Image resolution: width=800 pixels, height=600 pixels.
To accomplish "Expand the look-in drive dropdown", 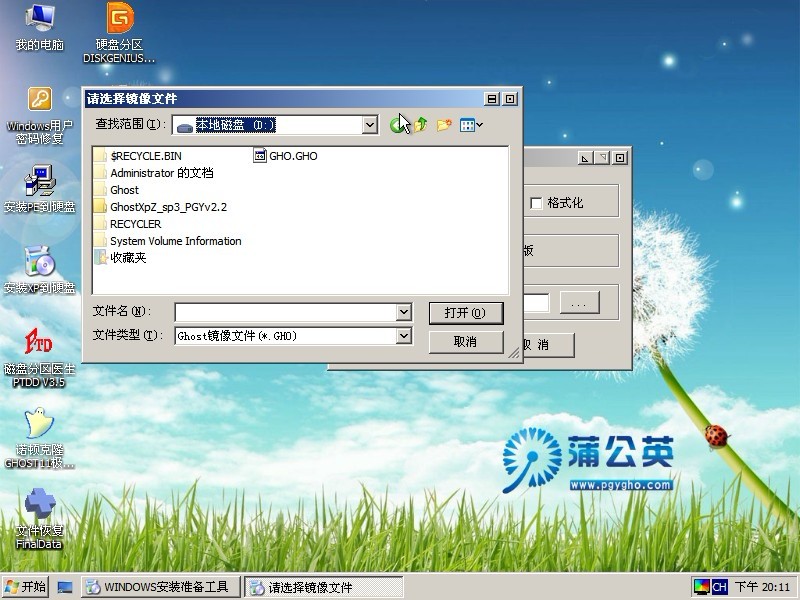I will pyautogui.click(x=370, y=125).
